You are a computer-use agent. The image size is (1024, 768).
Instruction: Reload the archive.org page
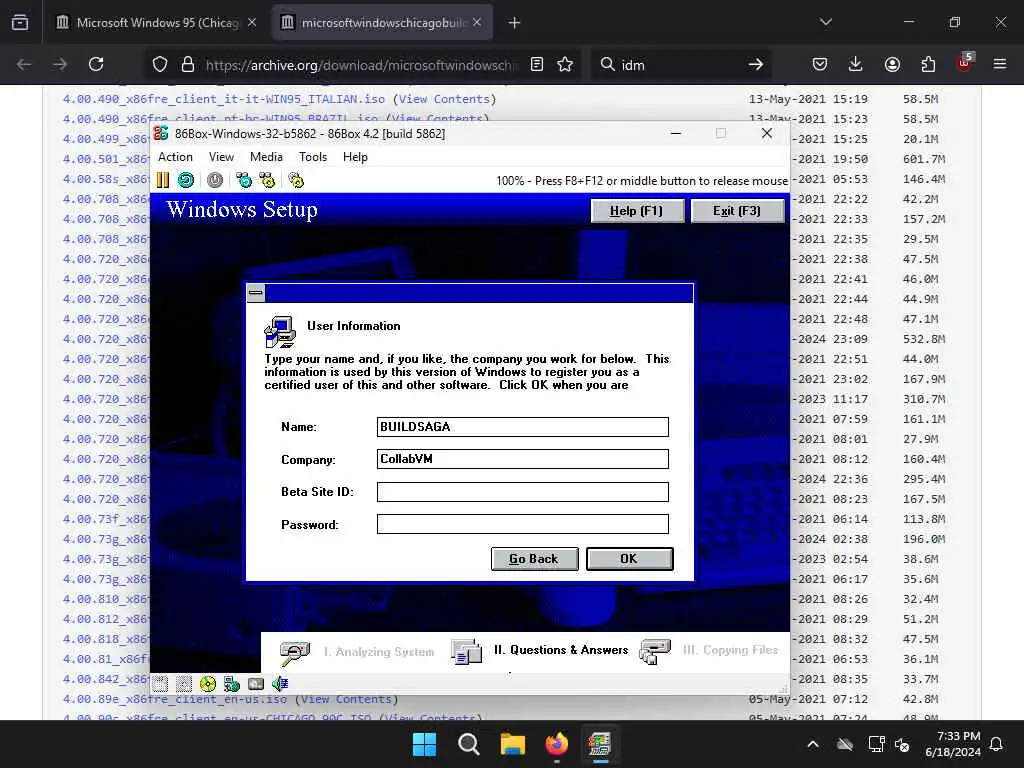click(96, 64)
